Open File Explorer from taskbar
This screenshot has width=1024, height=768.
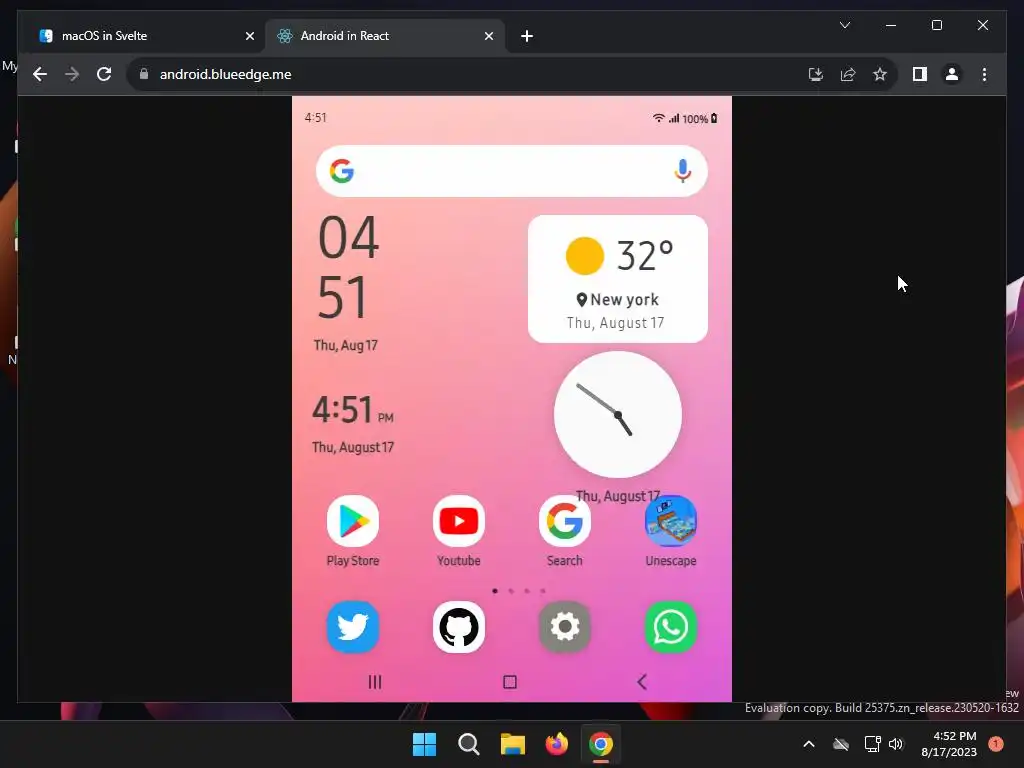[513, 744]
